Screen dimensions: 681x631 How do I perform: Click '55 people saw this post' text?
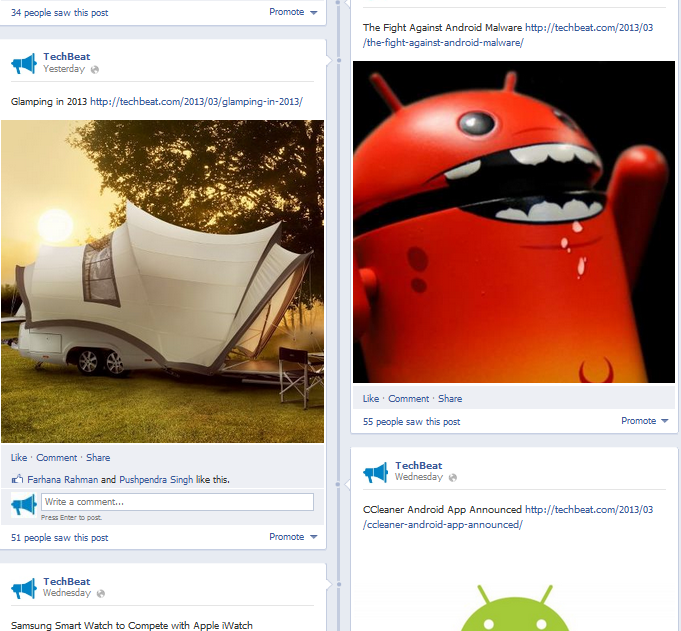coord(412,422)
